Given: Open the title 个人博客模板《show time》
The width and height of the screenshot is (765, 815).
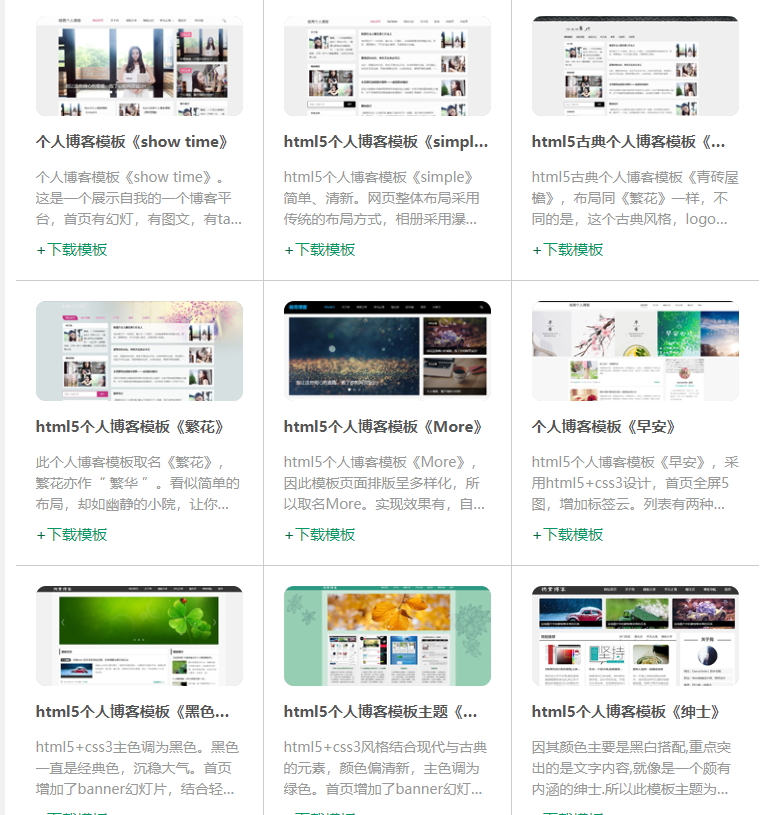Looking at the screenshot, I should (133, 142).
